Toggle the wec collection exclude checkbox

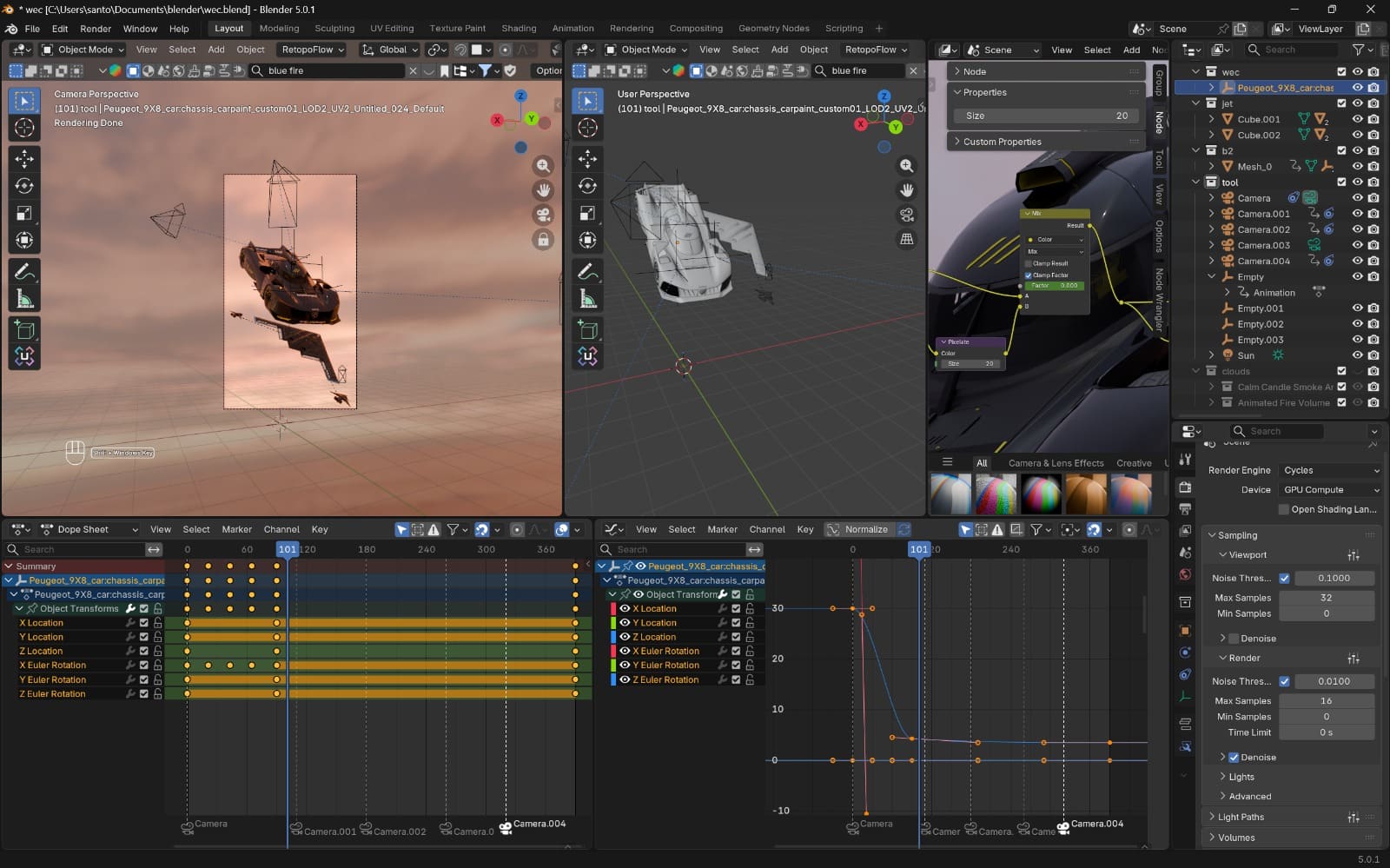click(1341, 71)
